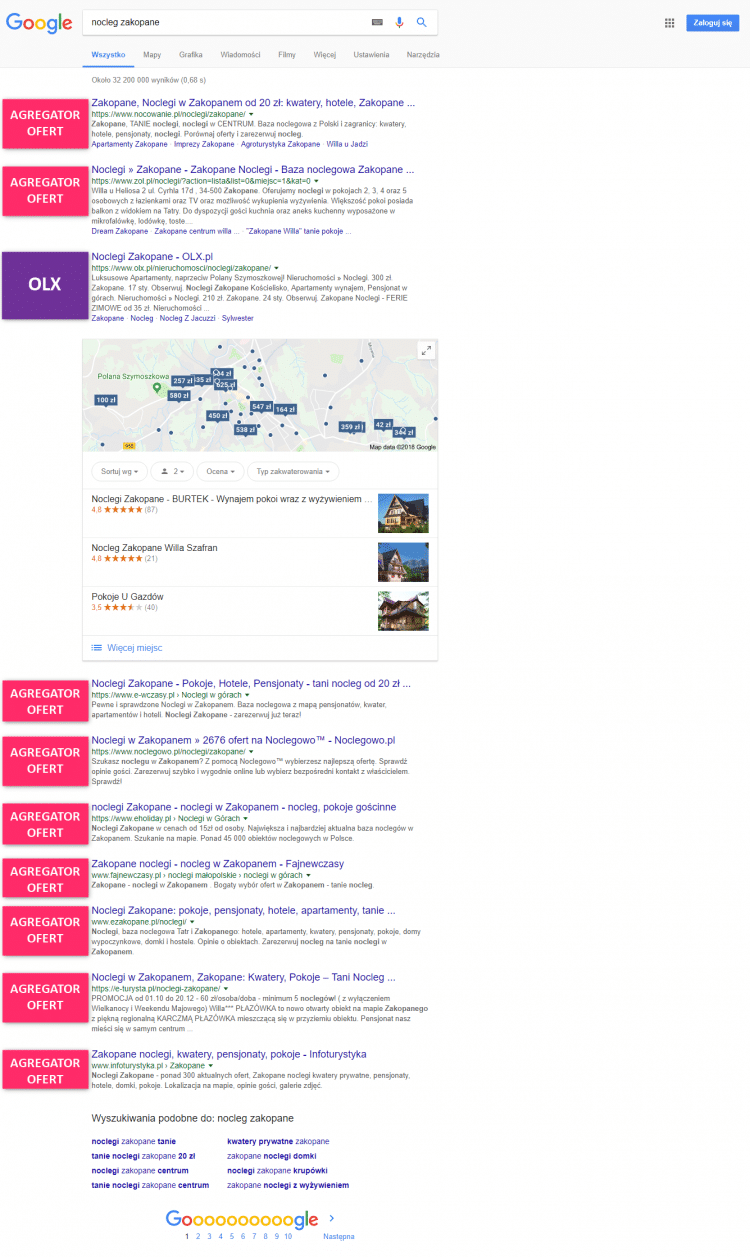Screen dimensions: 750x1257
Task: Open the Infoturystyka result title
Action: tap(229, 1054)
